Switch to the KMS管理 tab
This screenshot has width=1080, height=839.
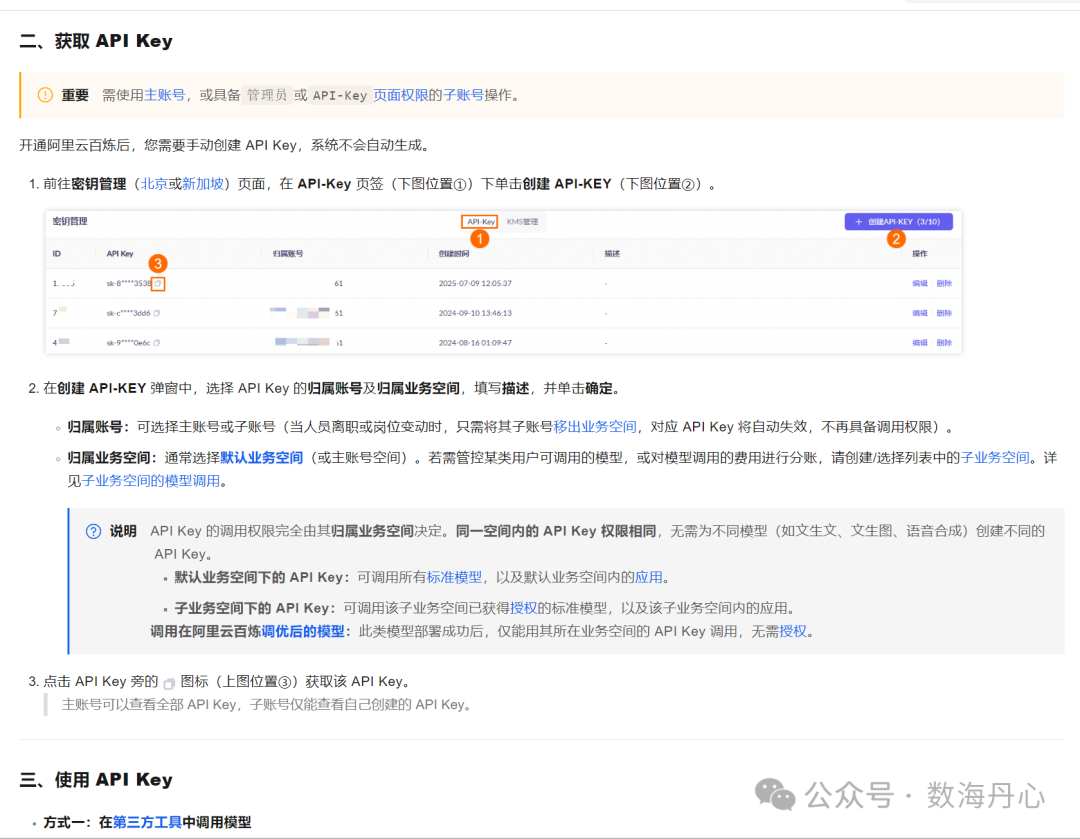[x=523, y=221]
